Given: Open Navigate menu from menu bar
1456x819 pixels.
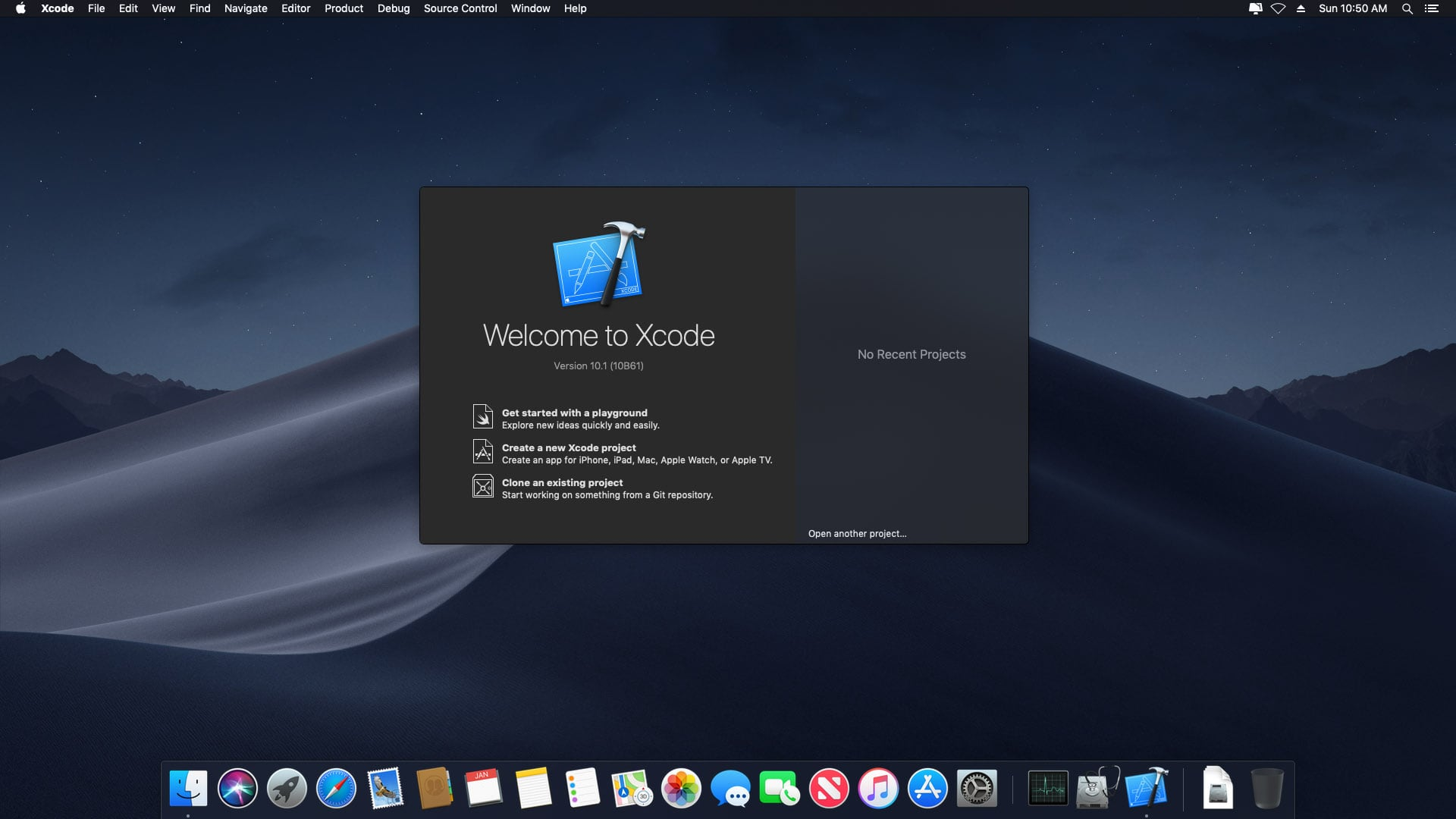Looking at the screenshot, I should 245,8.
